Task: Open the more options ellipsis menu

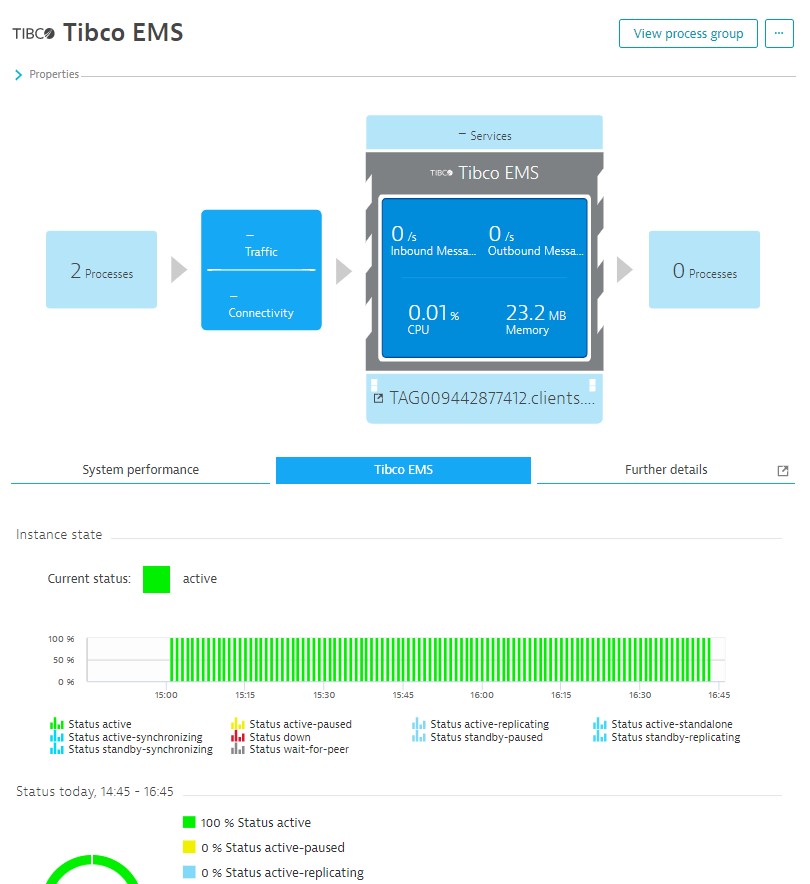Action: 779,34
